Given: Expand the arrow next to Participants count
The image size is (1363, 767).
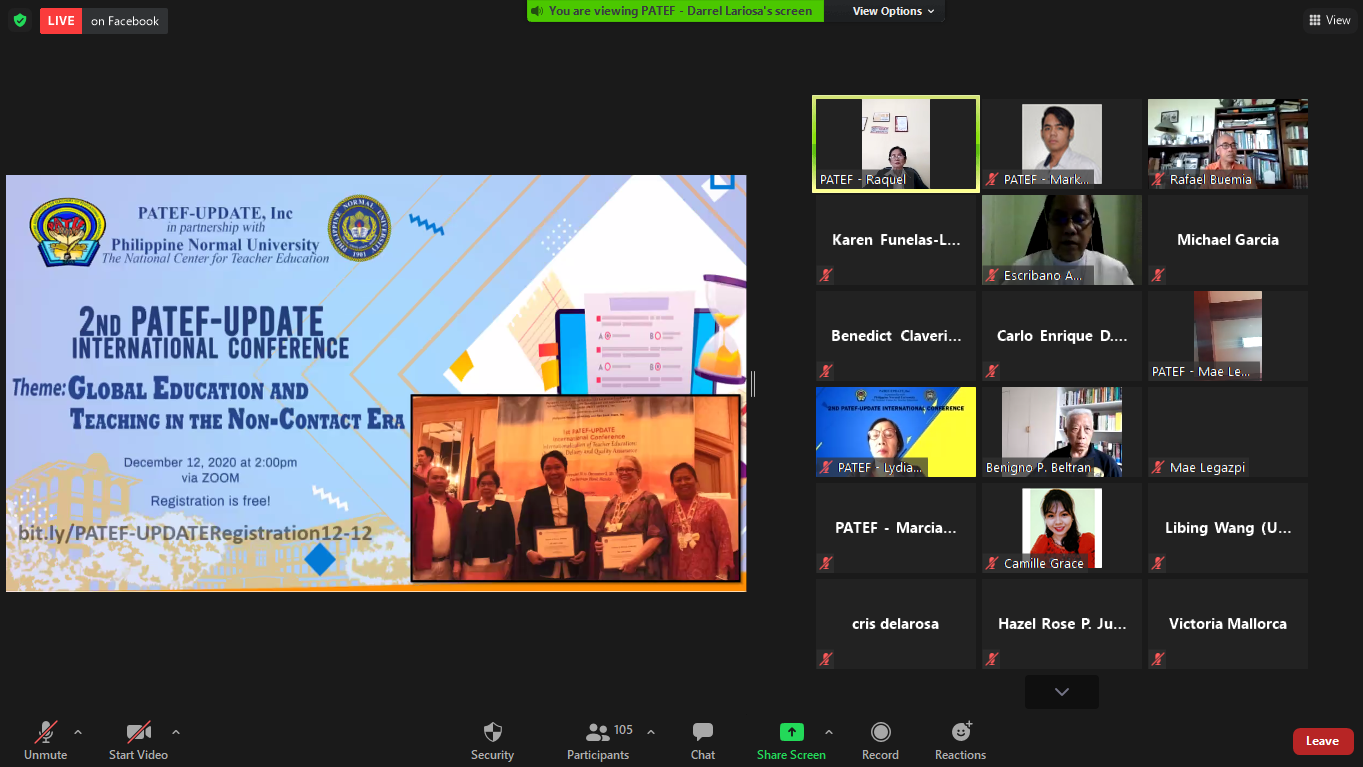Looking at the screenshot, I should pos(651,732).
